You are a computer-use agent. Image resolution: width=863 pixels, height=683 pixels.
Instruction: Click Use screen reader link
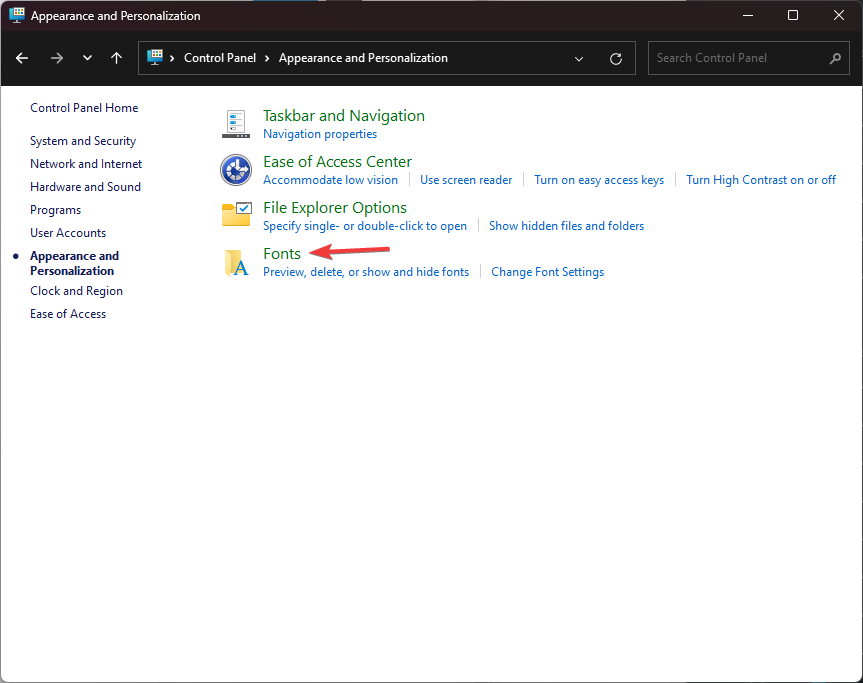[466, 180]
